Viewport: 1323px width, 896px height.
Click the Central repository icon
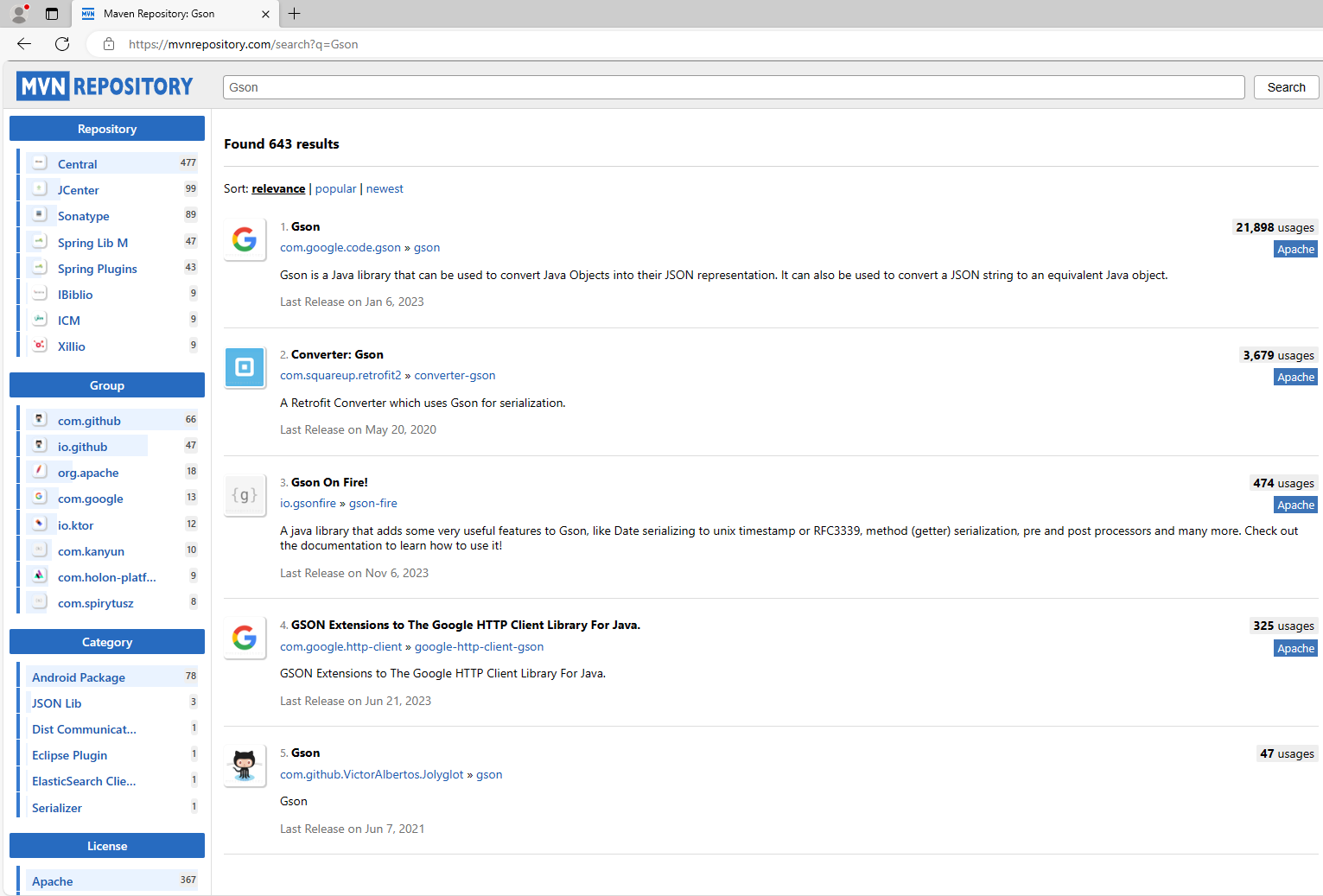point(40,163)
